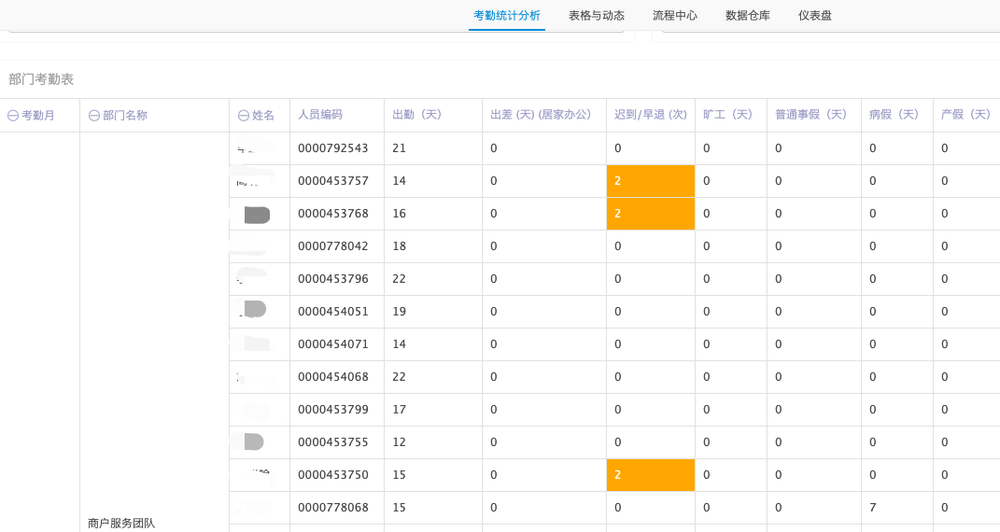
Task: Open the 表格与动态 tab
Action: click(596, 16)
